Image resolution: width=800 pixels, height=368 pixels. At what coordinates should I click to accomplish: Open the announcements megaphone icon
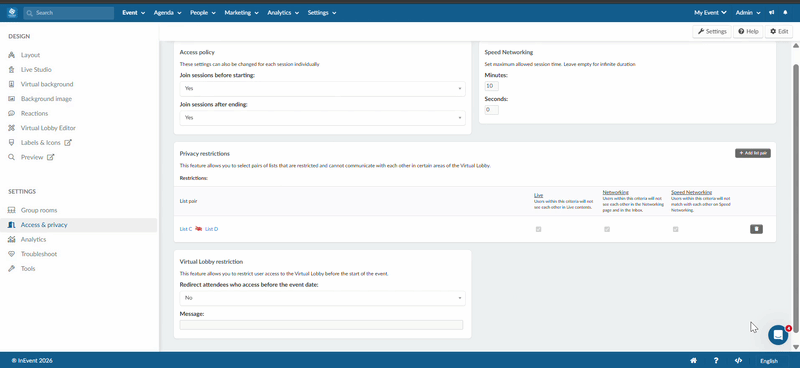click(771, 13)
